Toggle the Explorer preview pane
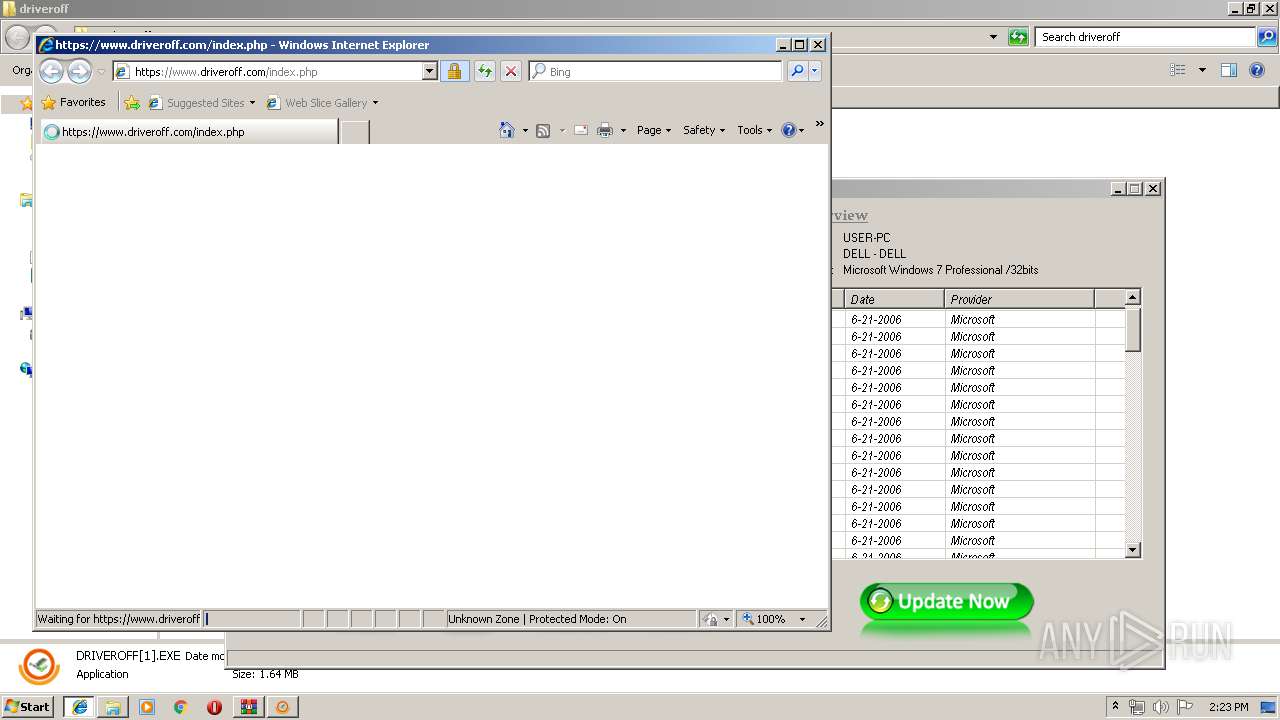The image size is (1280, 720). [x=1229, y=70]
